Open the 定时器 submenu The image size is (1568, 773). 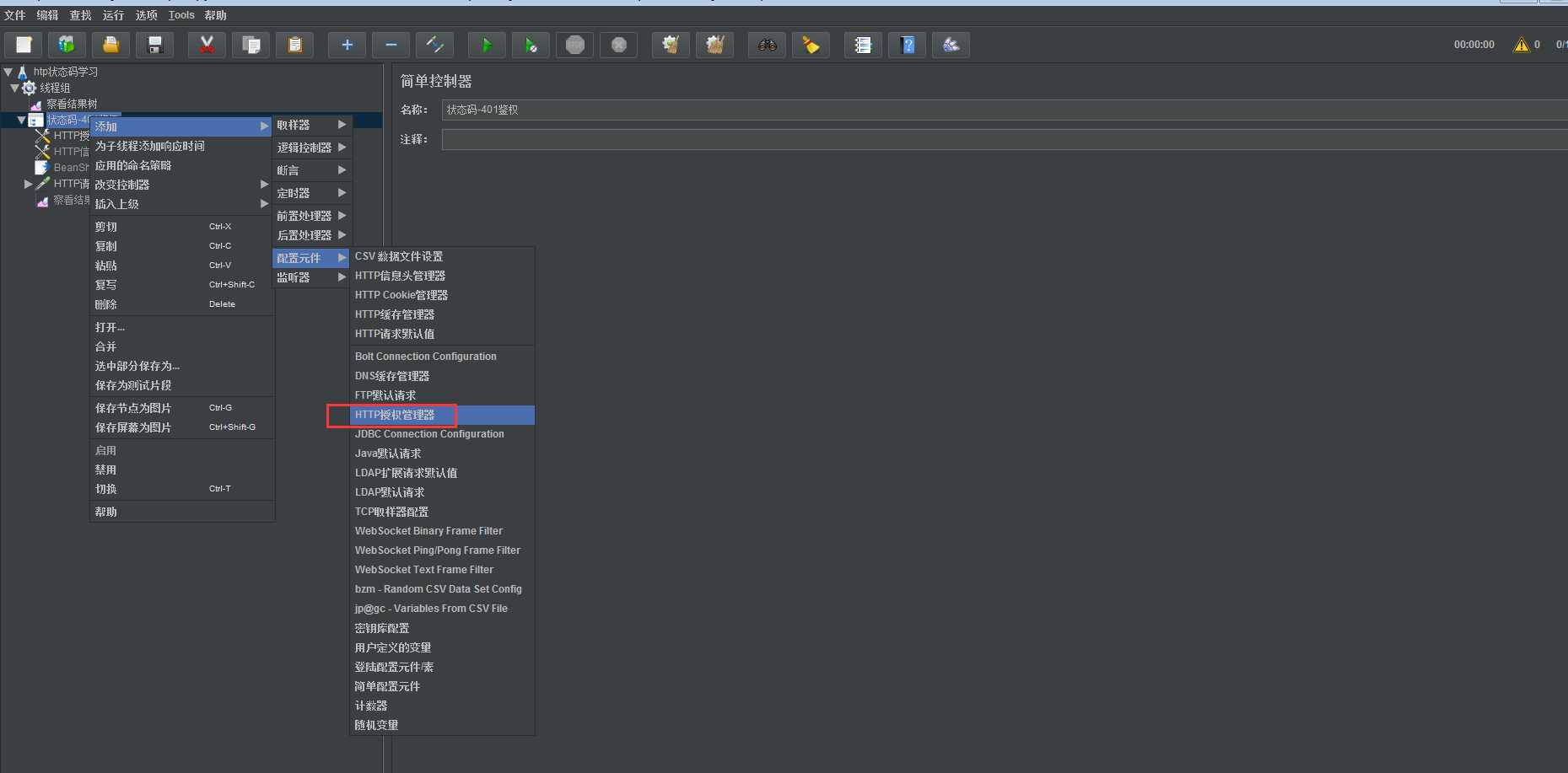tap(311, 193)
